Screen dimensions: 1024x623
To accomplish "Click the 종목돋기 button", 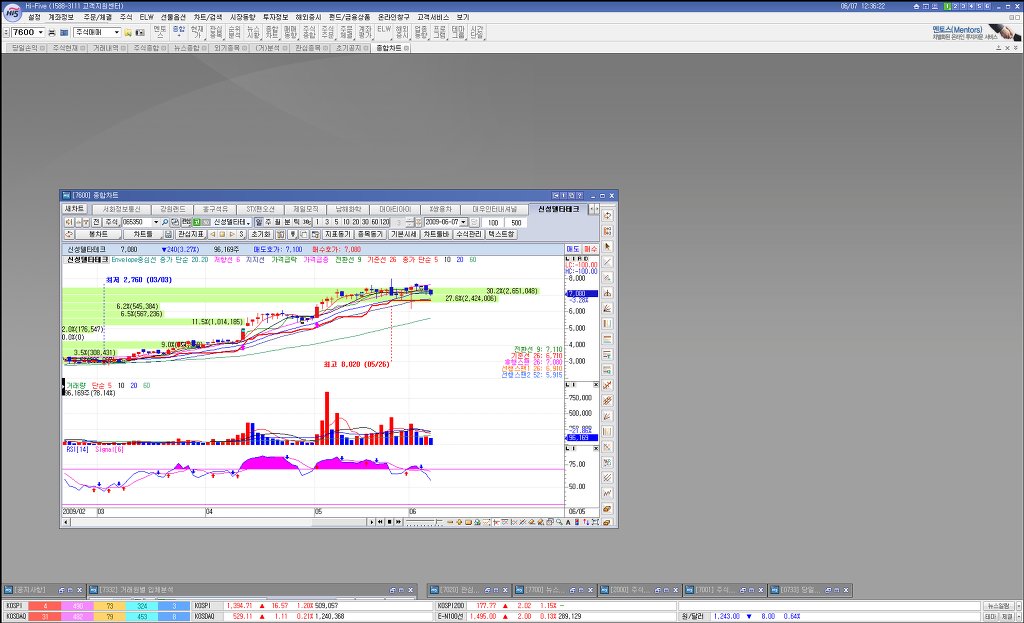I will (x=371, y=234).
